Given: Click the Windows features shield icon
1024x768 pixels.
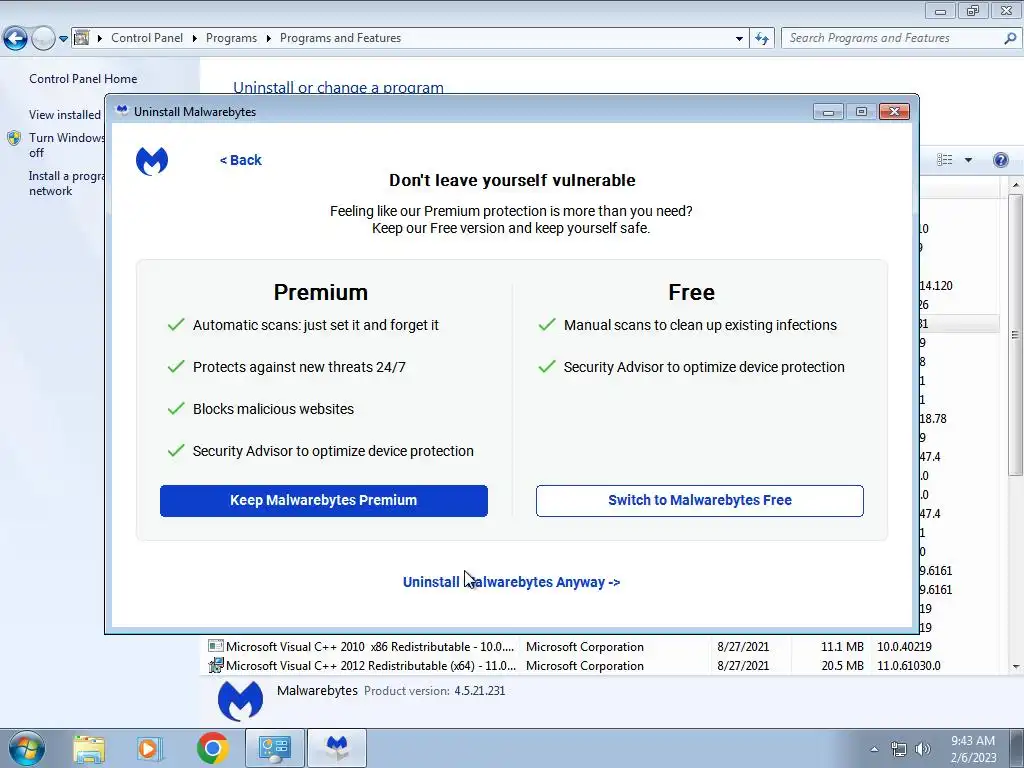Looking at the screenshot, I should 14,138.
